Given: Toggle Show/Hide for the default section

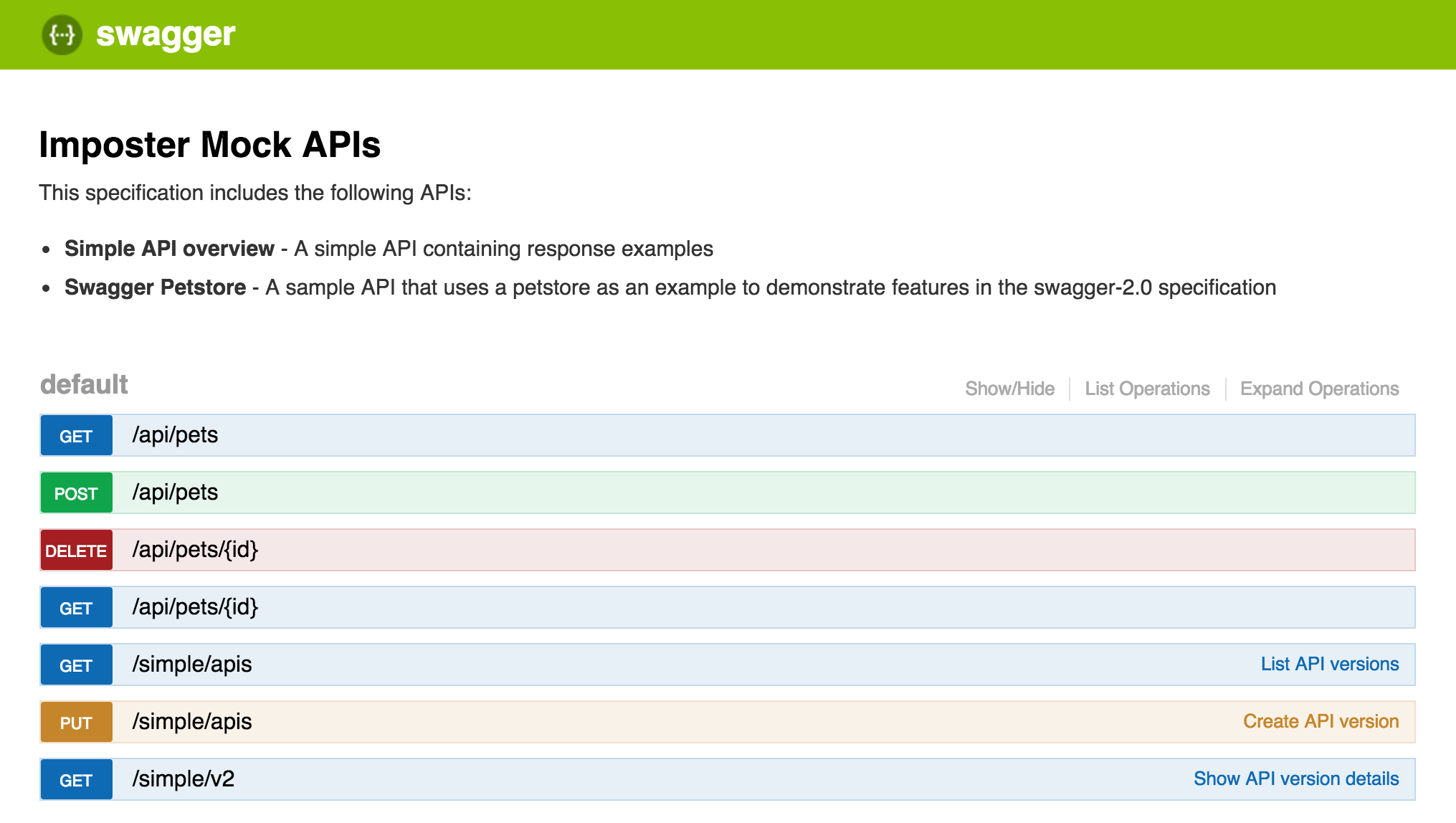Looking at the screenshot, I should [1009, 388].
